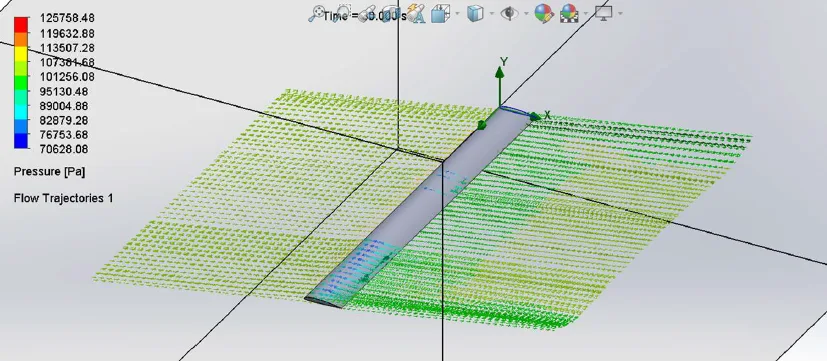This screenshot has height=361, width=827.
Task: Click the legend value 89004.88
Action: point(63,106)
